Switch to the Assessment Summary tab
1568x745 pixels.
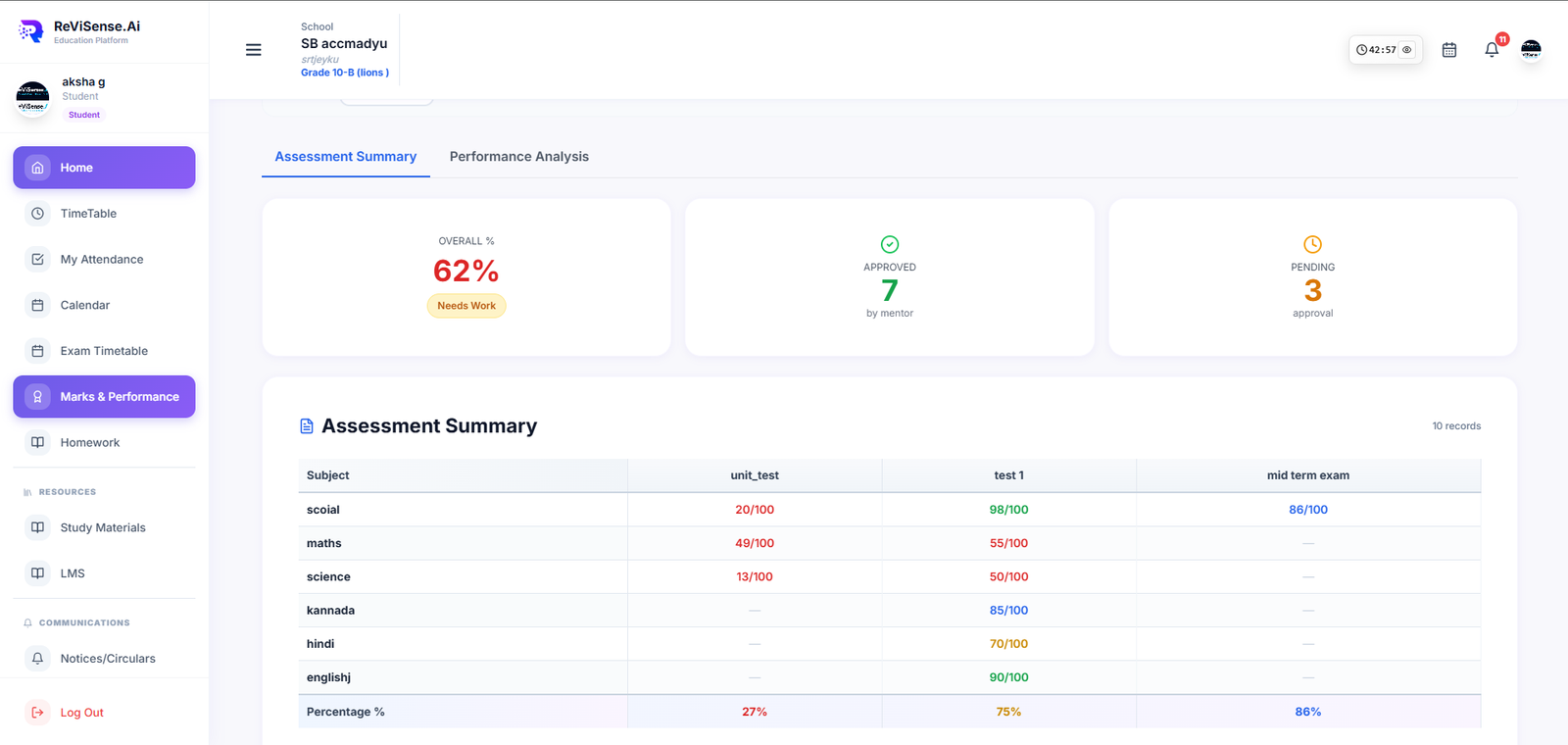(346, 157)
